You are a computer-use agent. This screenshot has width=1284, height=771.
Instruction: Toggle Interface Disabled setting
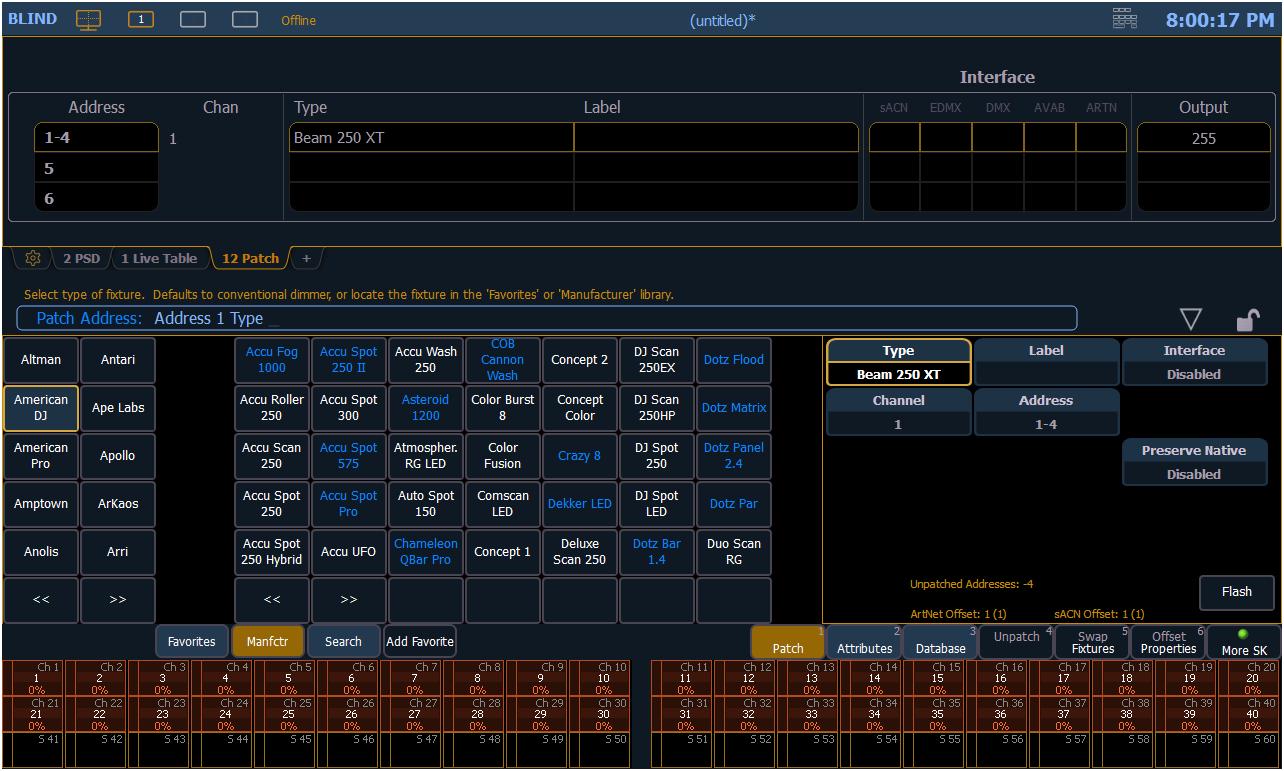1194,363
